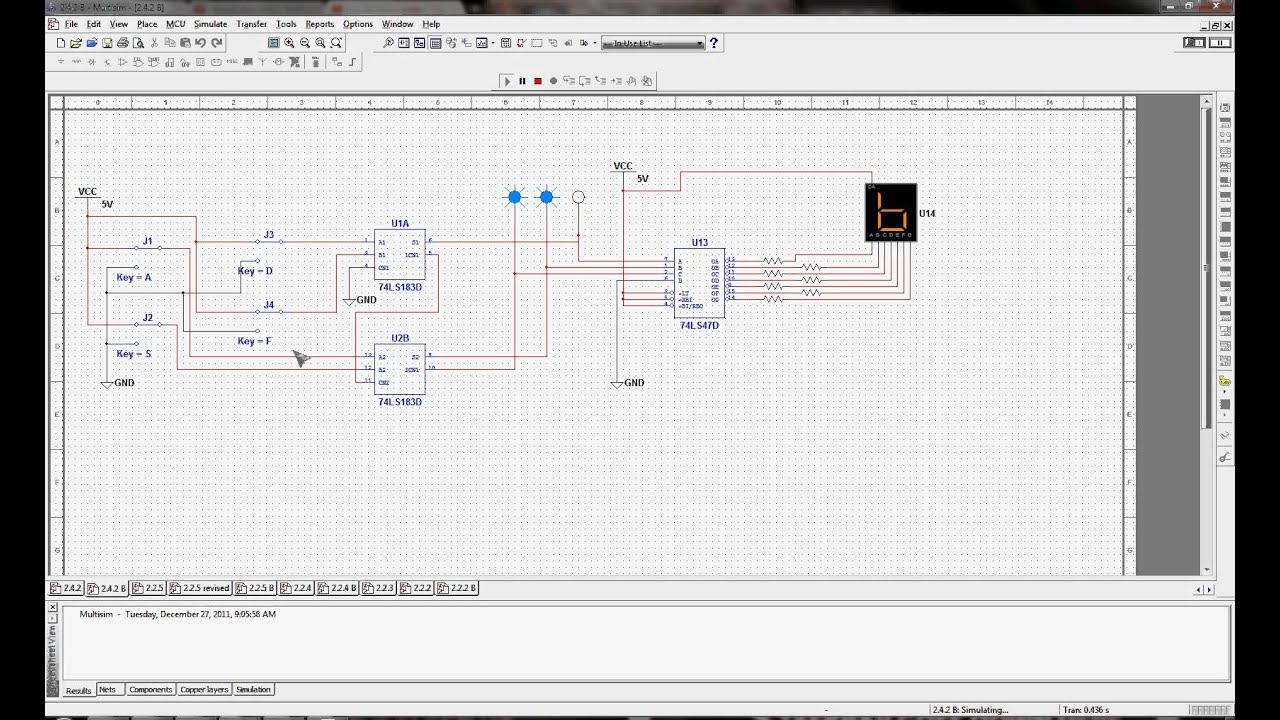Open the Simulate menu
Viewport: 1280px width, 720px height.
click(210, 24)
